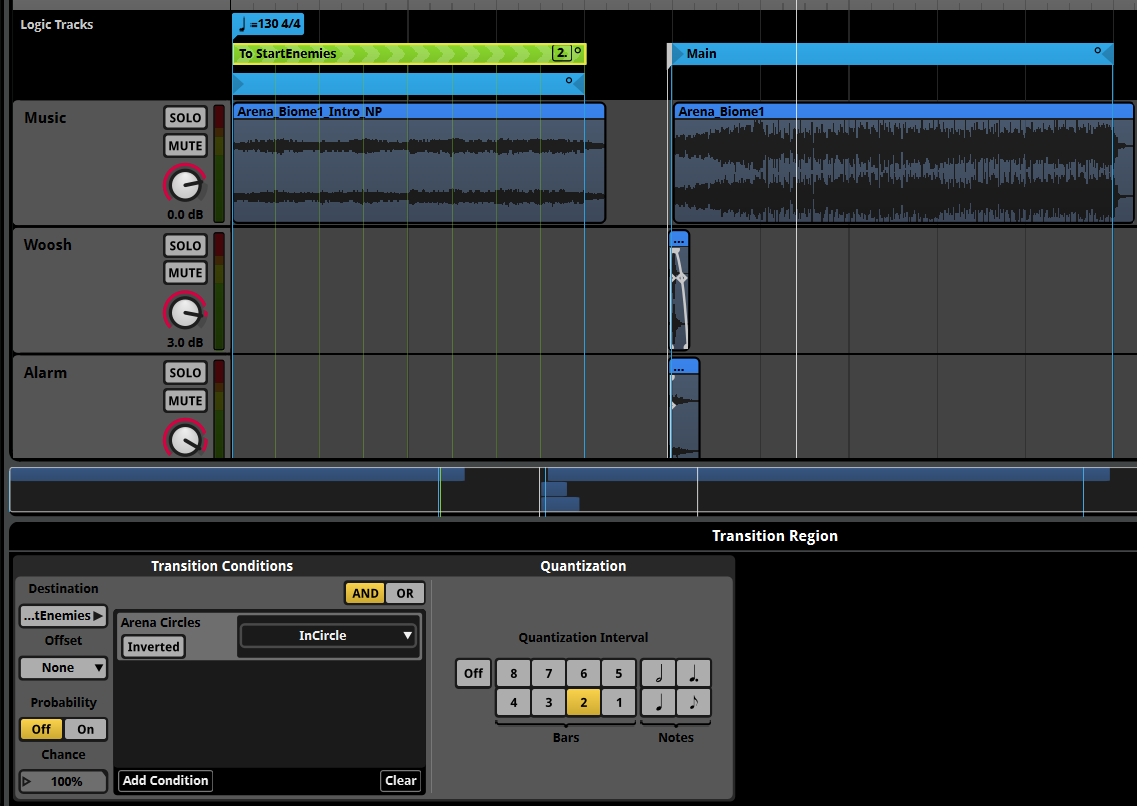
Task: Click the Clear conditions button
Action: pyautogui.click(x=401, y=781)
